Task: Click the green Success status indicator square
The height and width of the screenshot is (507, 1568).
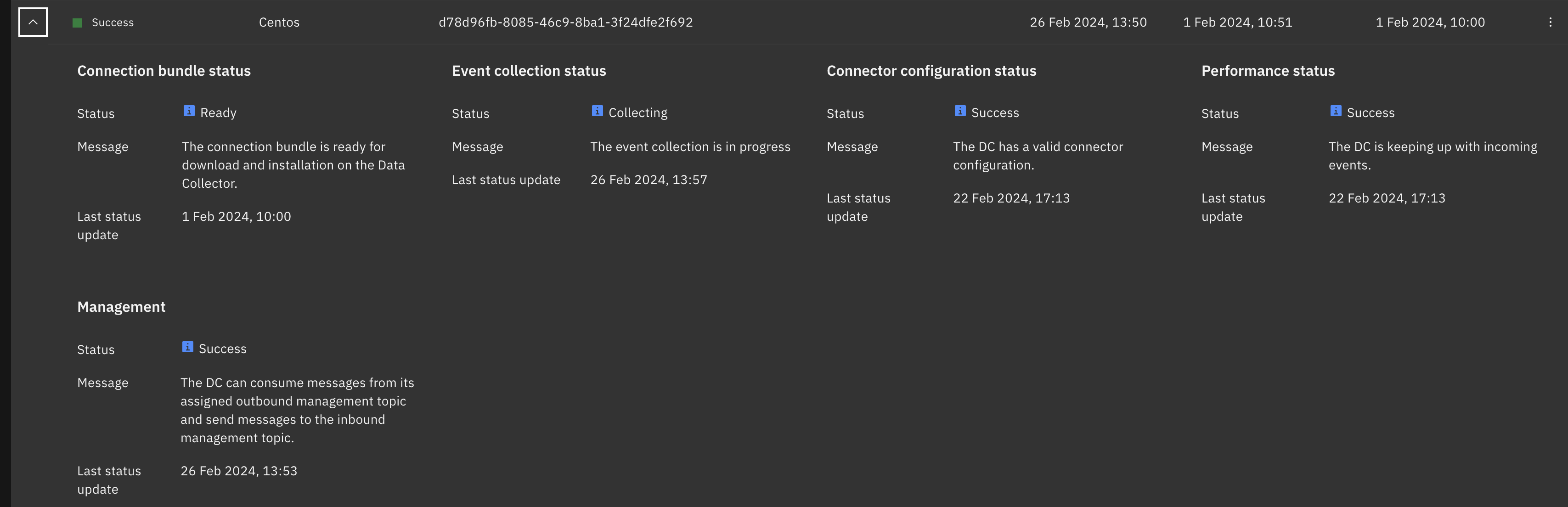Action: click(x=77, y=23)
